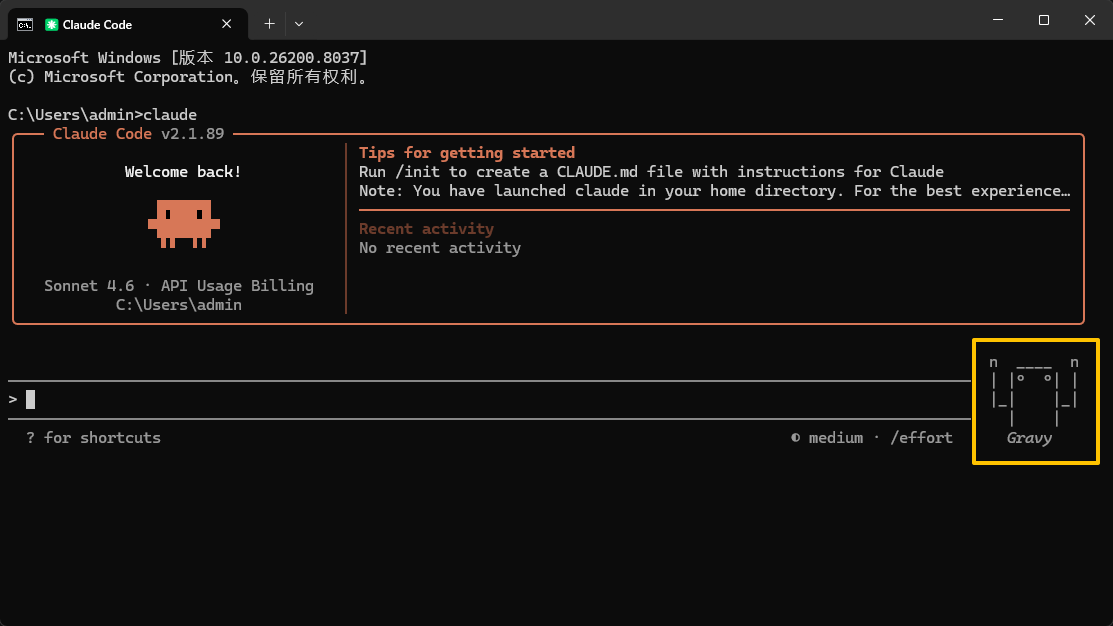Open a new terminal tab
This screenshot has height=626, width=1113.
point(269,24)
